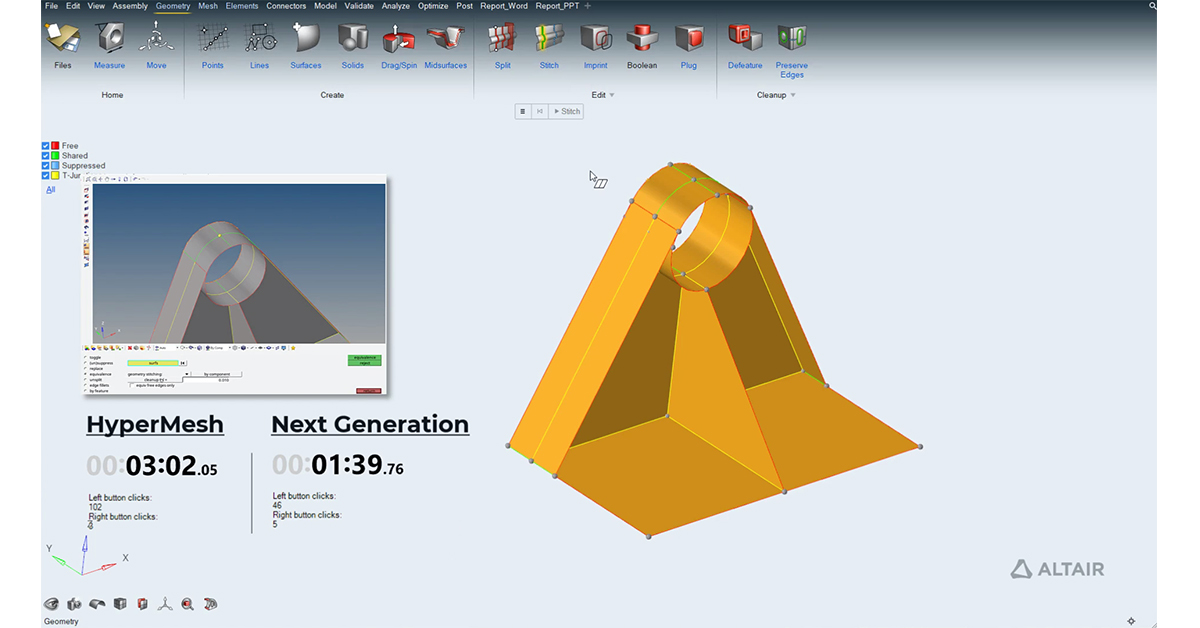Choose the Imprint tool
Viewport: 1200px width, 628px height.
596,46
